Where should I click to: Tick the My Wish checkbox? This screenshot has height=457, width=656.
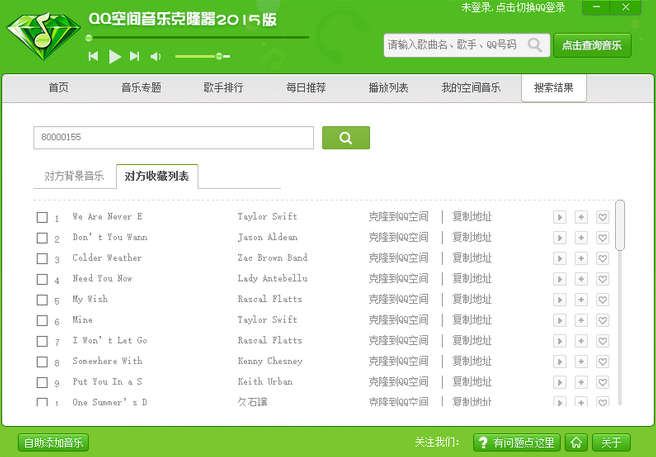pos(42,300)
